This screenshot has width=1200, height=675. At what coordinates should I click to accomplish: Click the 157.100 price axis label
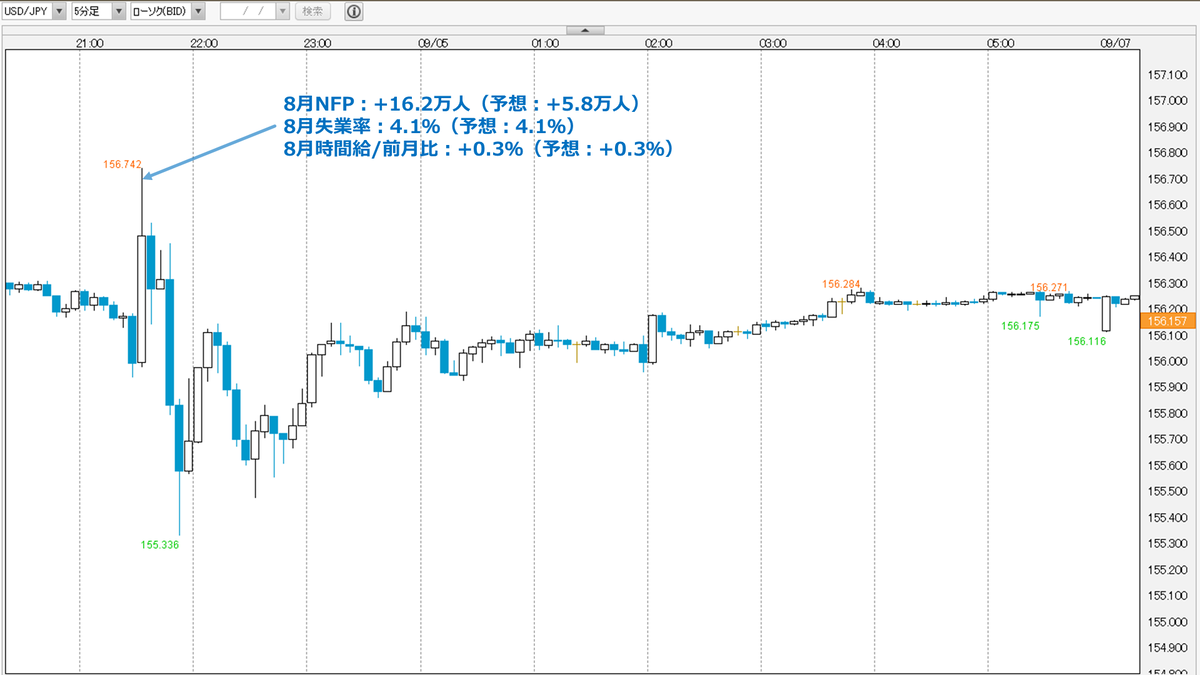tap(1167, 75)
